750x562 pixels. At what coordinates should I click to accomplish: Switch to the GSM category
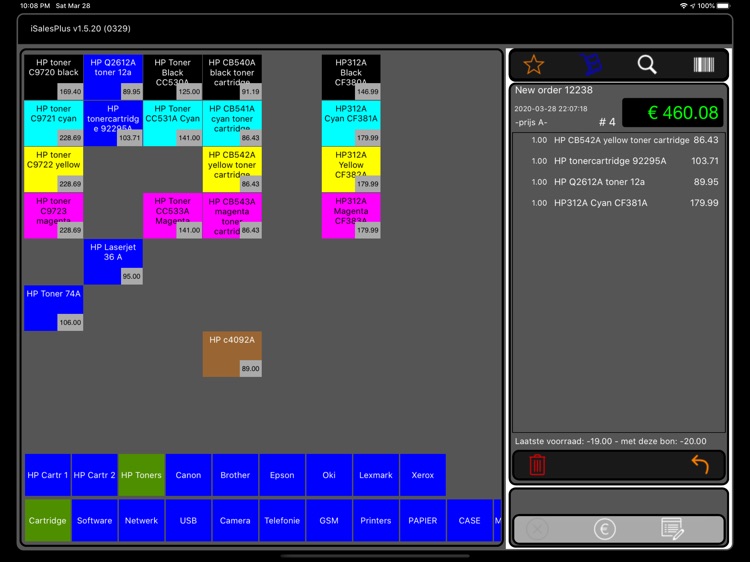[x=329, y=520]
